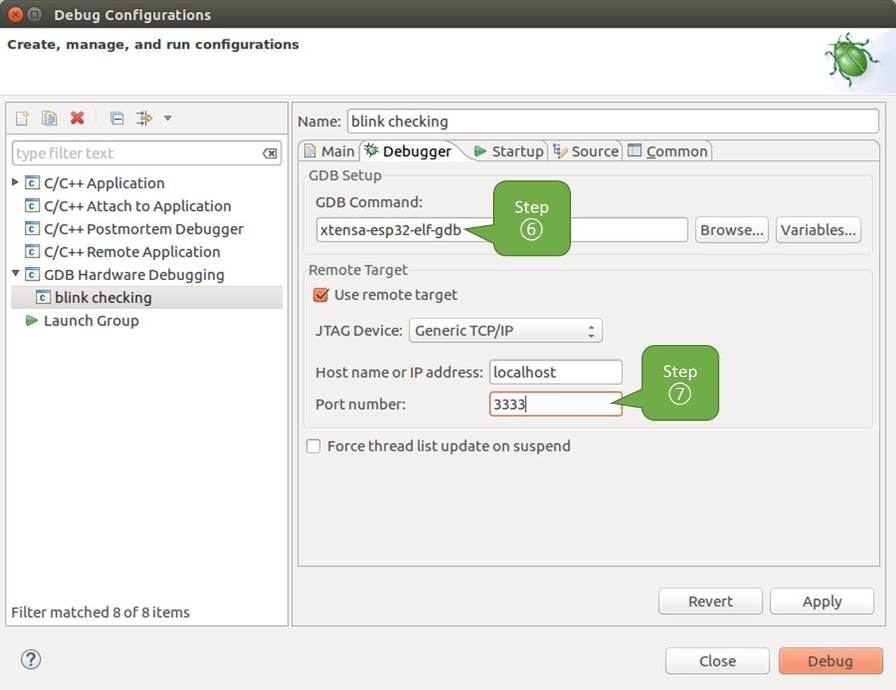Select C/C++ Remote Application category
This screenshot has width=896, height=690.
(x=135, y=251)
